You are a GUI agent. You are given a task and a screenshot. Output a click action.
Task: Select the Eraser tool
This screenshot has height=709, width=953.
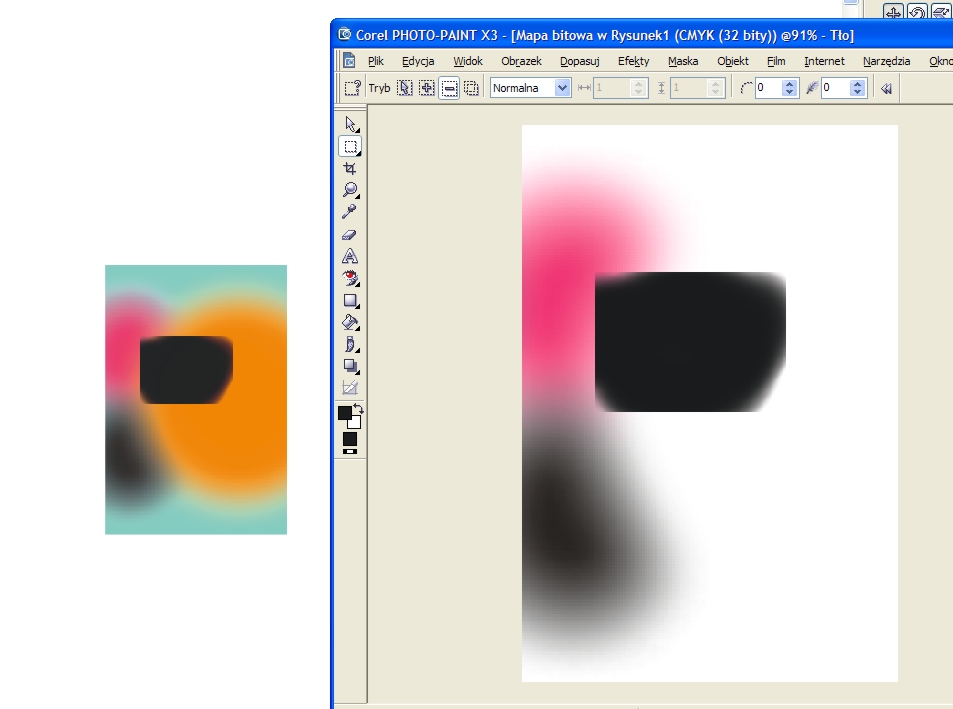[350, 234]
